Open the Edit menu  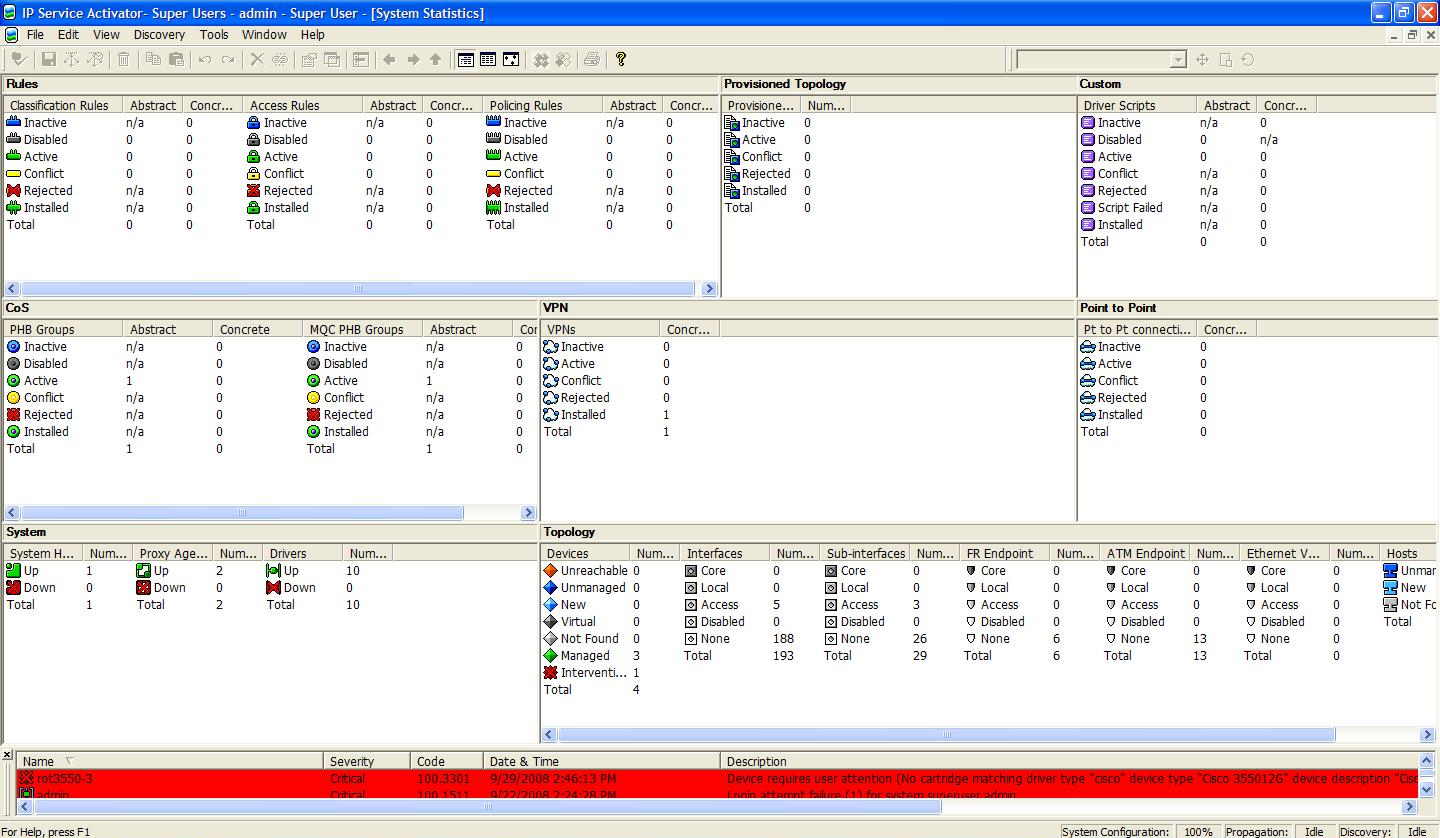click(68, 35)
